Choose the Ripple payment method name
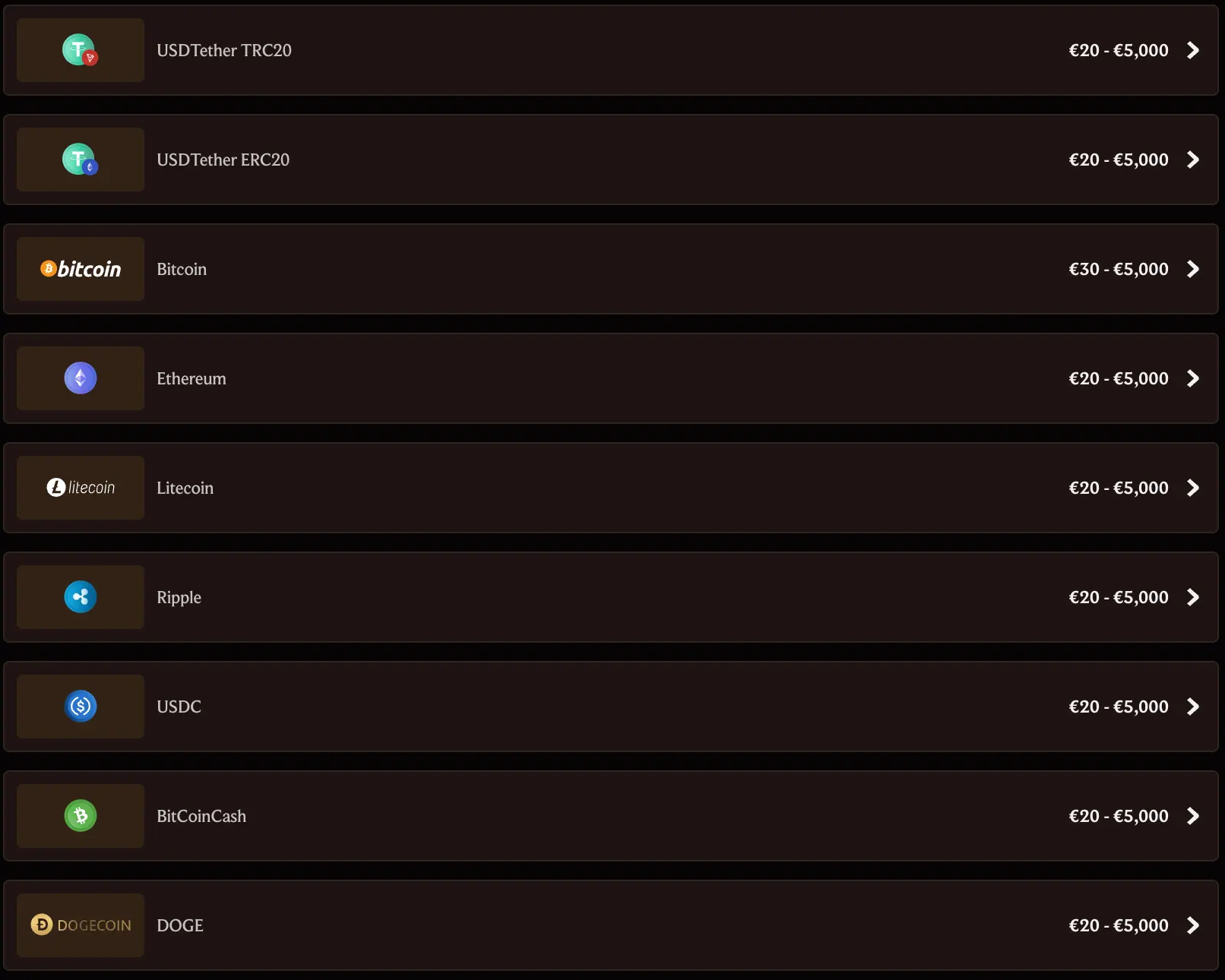The width and height of the screenshot is (1225, 980). click(x=179, y=597)
